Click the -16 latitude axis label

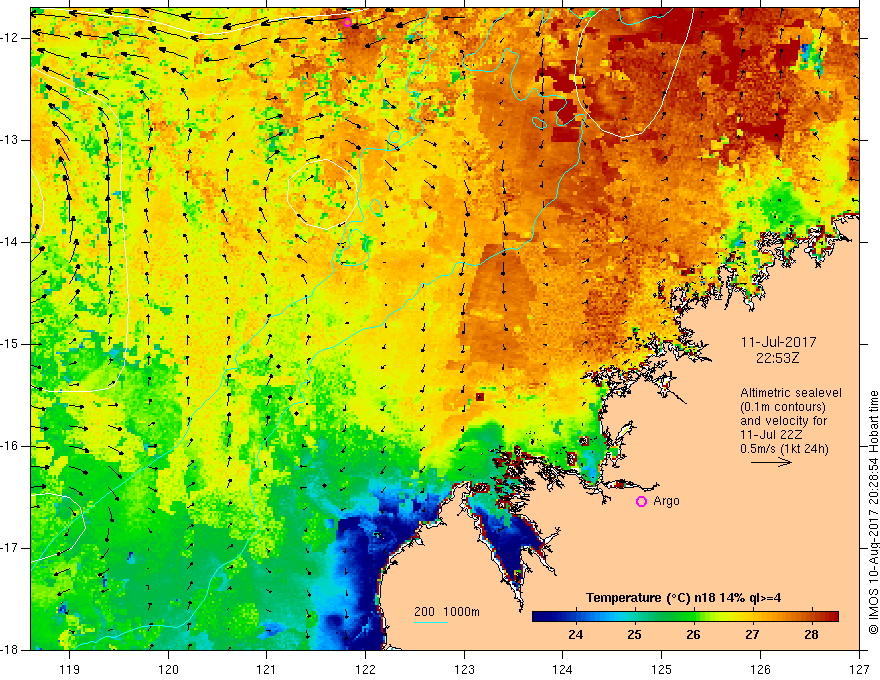[x=10, y=446]
